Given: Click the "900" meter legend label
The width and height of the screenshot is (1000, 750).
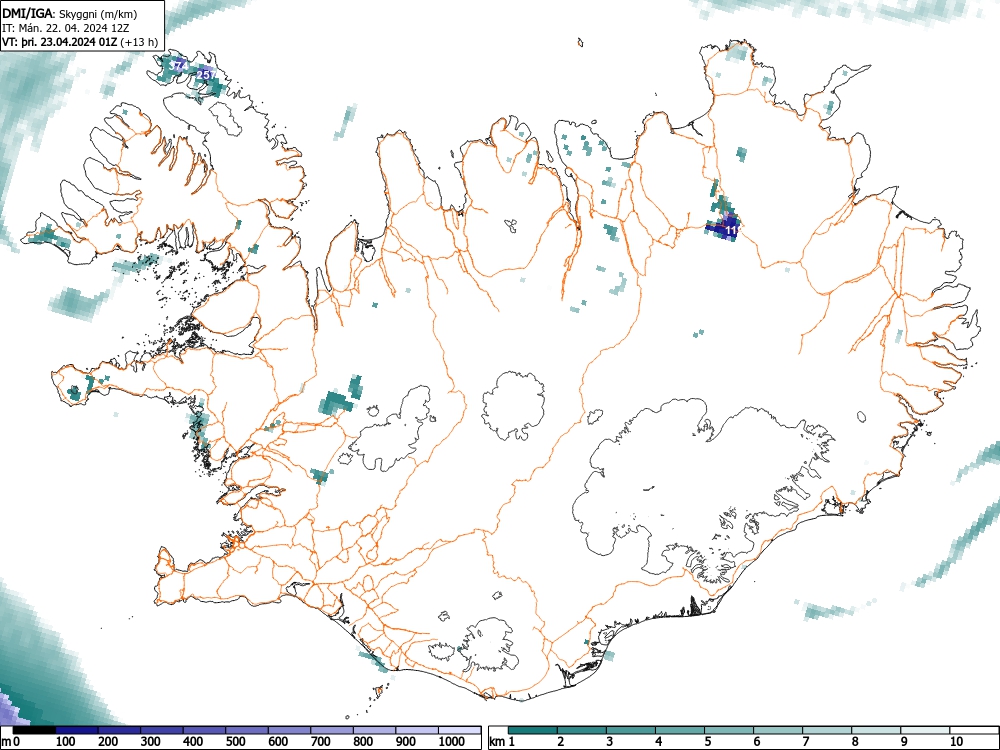Looking at the screenshot, I should tap(406, 742).
